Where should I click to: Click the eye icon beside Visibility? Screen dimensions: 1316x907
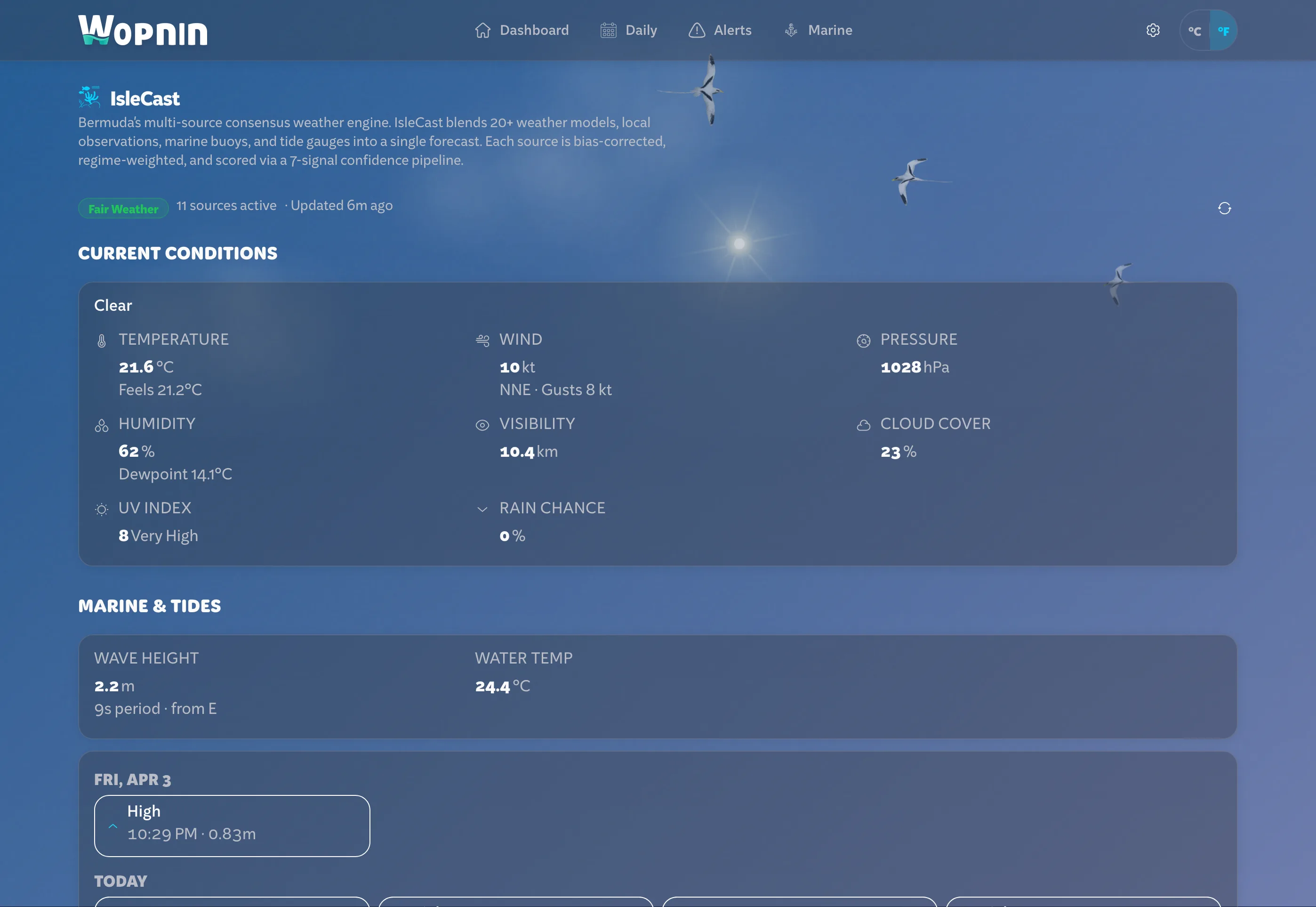[x=482, y=425]
